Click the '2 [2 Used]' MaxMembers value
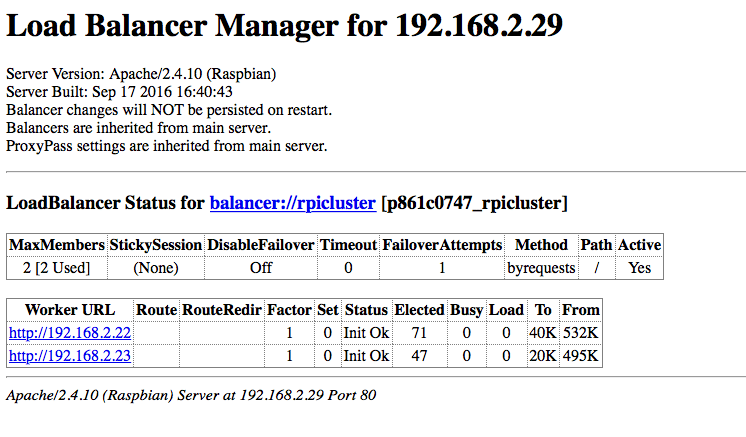The height and width of the screenshot is (437, 746). pos(57,268)
